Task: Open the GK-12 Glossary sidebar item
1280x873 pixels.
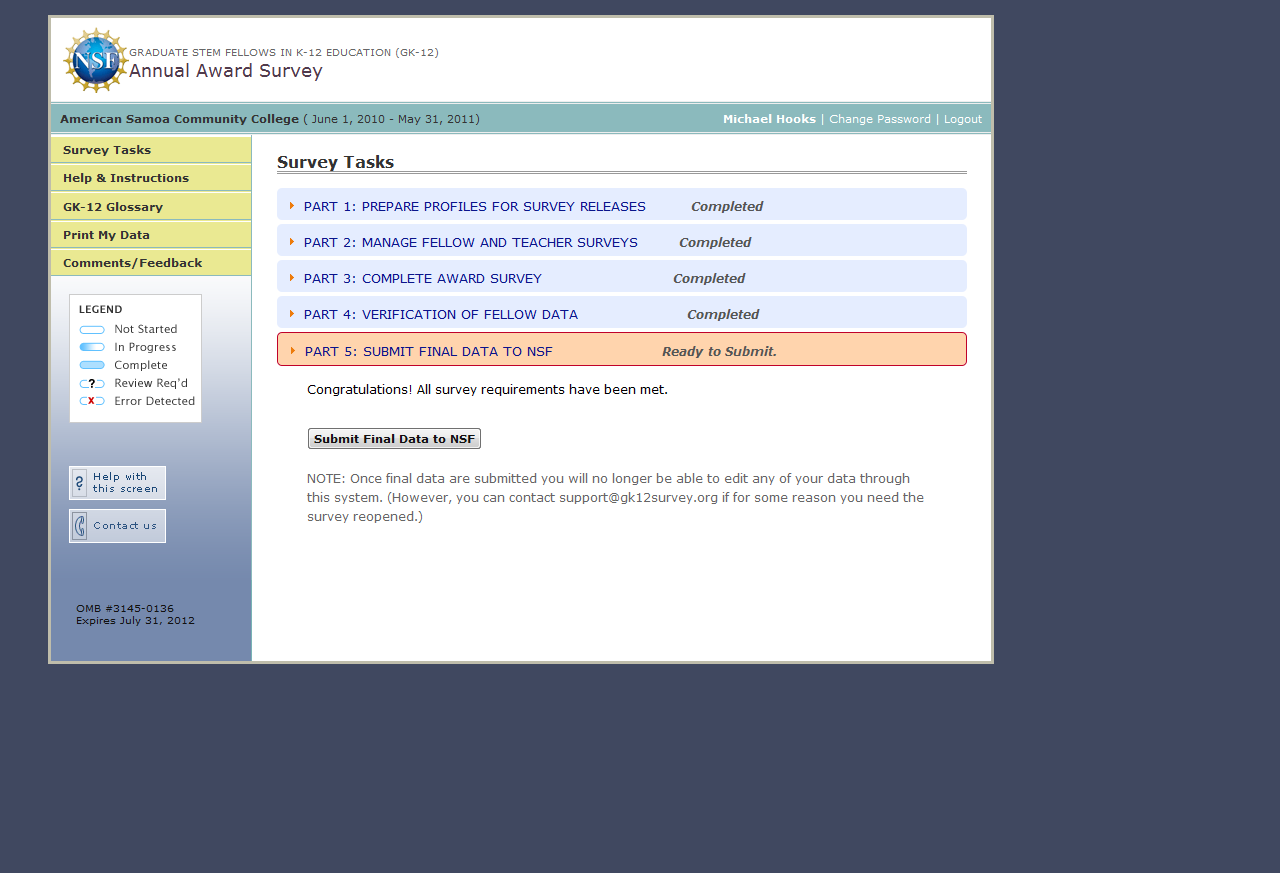Action: (151, 207)
